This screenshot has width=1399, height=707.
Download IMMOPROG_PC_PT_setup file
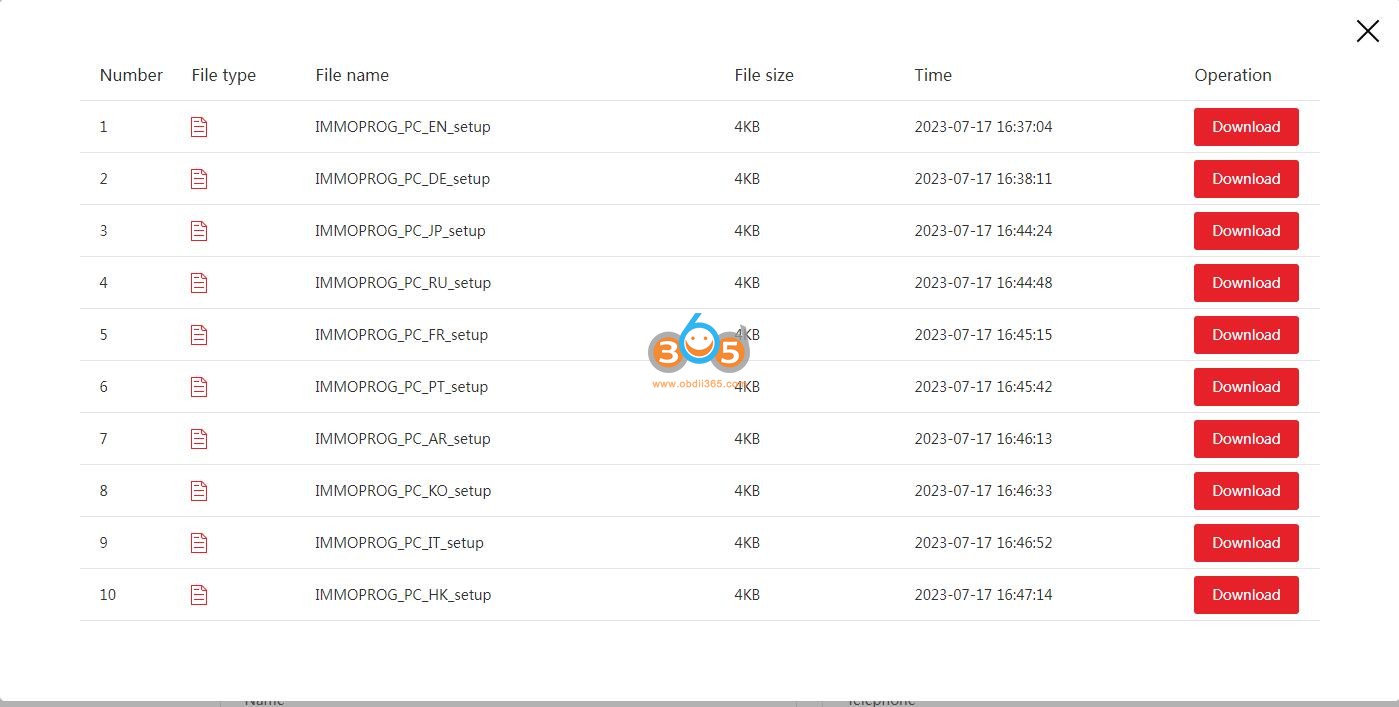[x=1246, y=387]
